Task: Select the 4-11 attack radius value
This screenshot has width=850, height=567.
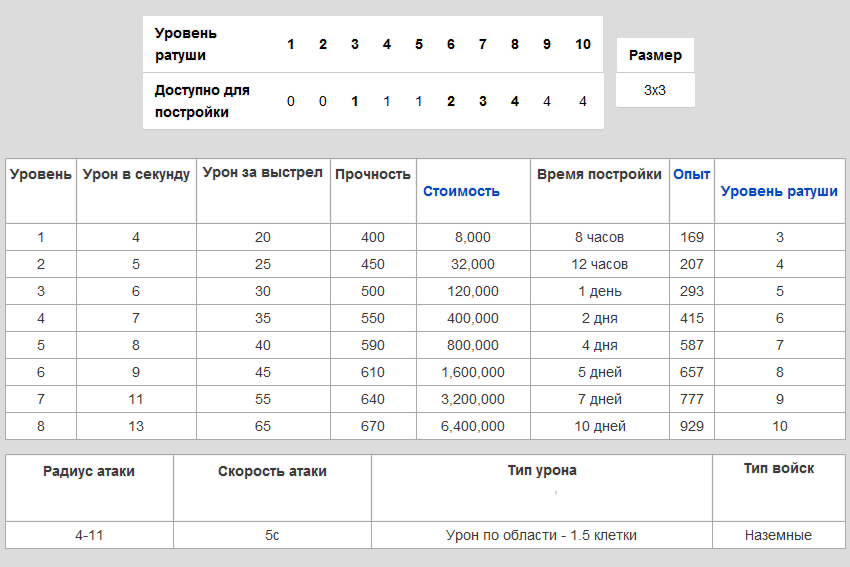Action: pos(89,535)
